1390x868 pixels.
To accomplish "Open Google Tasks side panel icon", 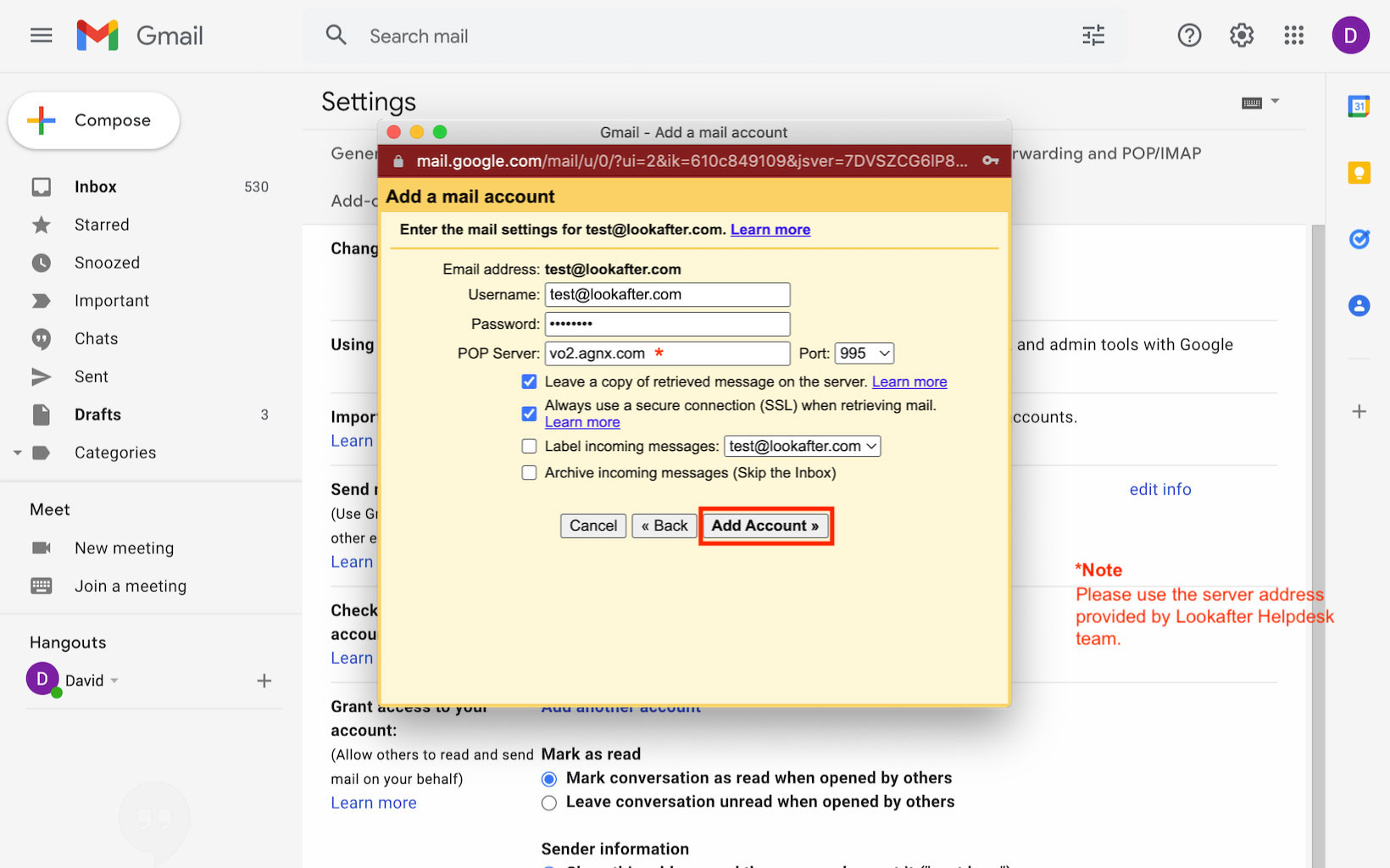I will click(1359, 239).
